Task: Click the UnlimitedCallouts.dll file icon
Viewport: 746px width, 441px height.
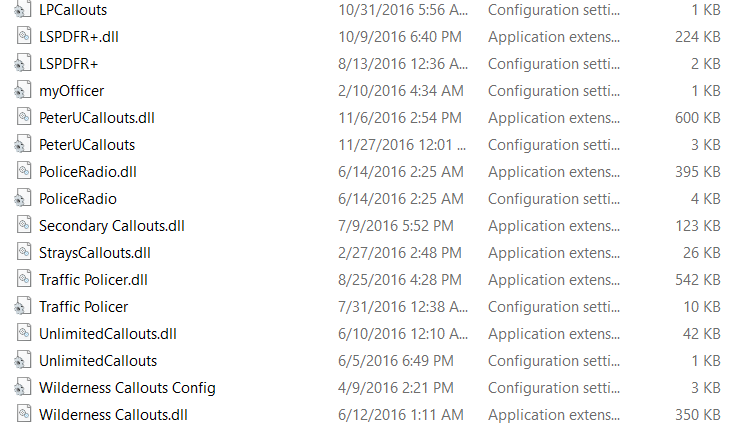Action: pos(23,333)
